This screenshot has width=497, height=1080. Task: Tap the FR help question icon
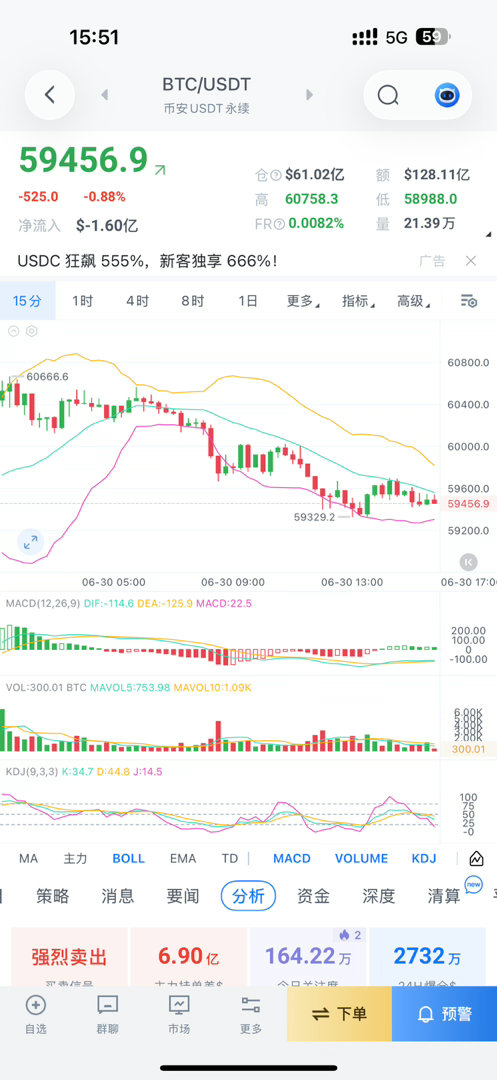pos(279,224)
